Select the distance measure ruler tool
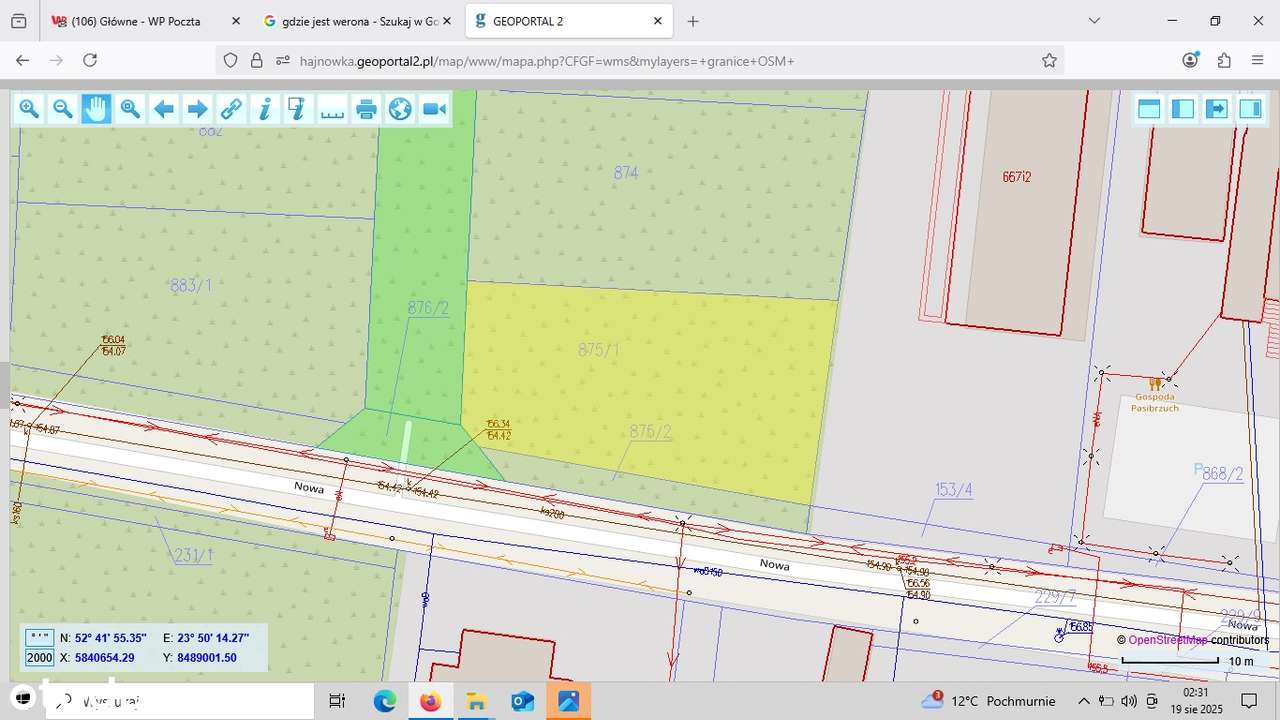1280x720 pixels. point(332,109)
